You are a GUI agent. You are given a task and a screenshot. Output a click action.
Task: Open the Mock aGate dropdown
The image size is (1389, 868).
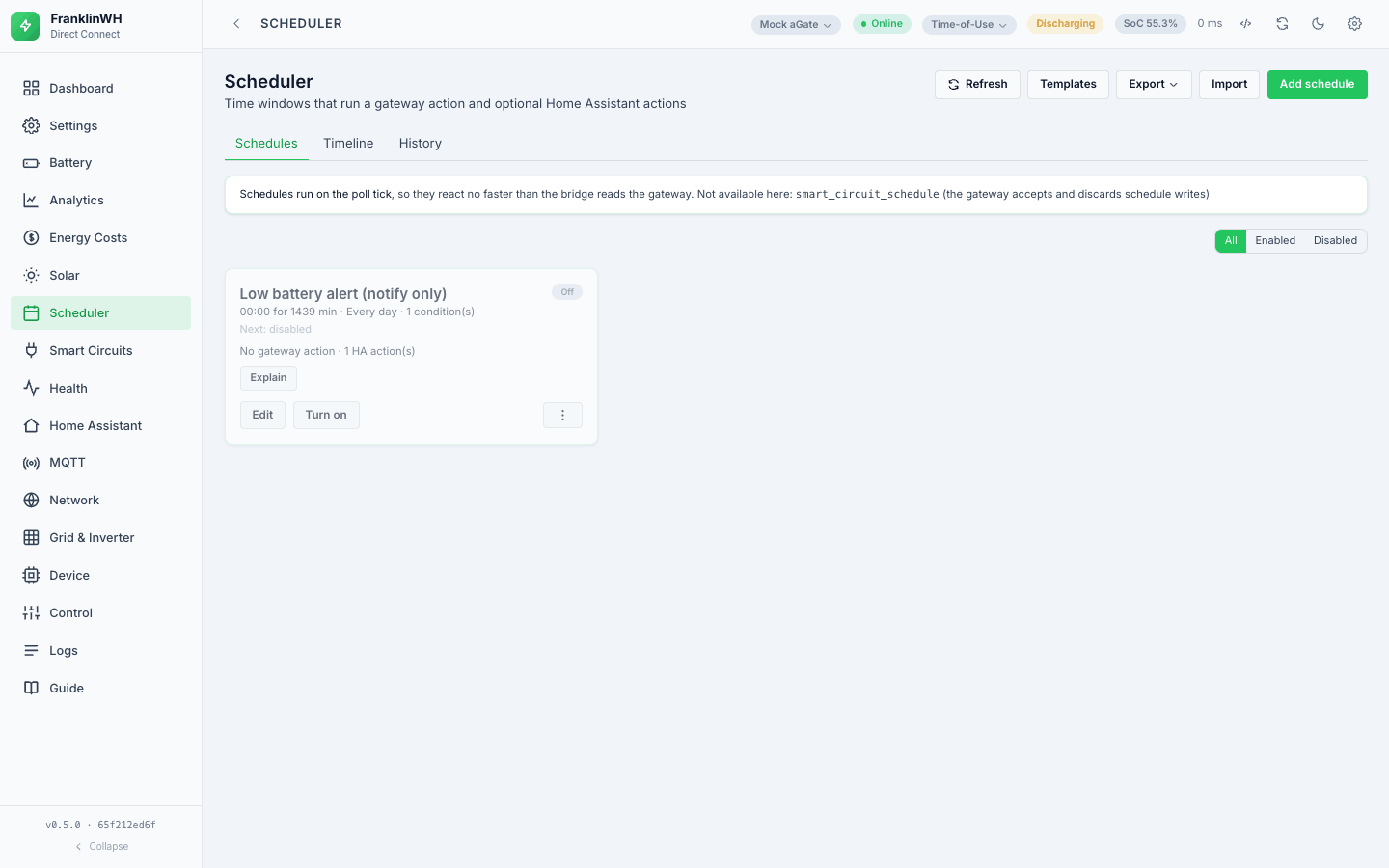point(796,25)
